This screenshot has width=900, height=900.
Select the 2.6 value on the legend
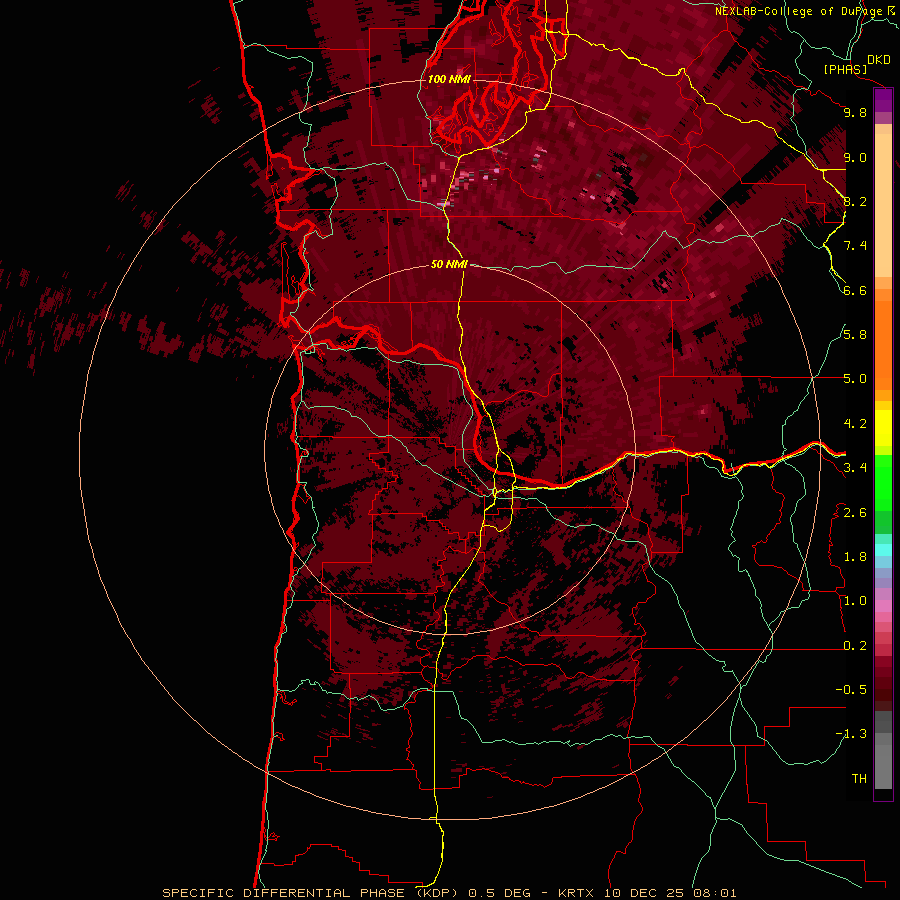click(x=855, y=513)
